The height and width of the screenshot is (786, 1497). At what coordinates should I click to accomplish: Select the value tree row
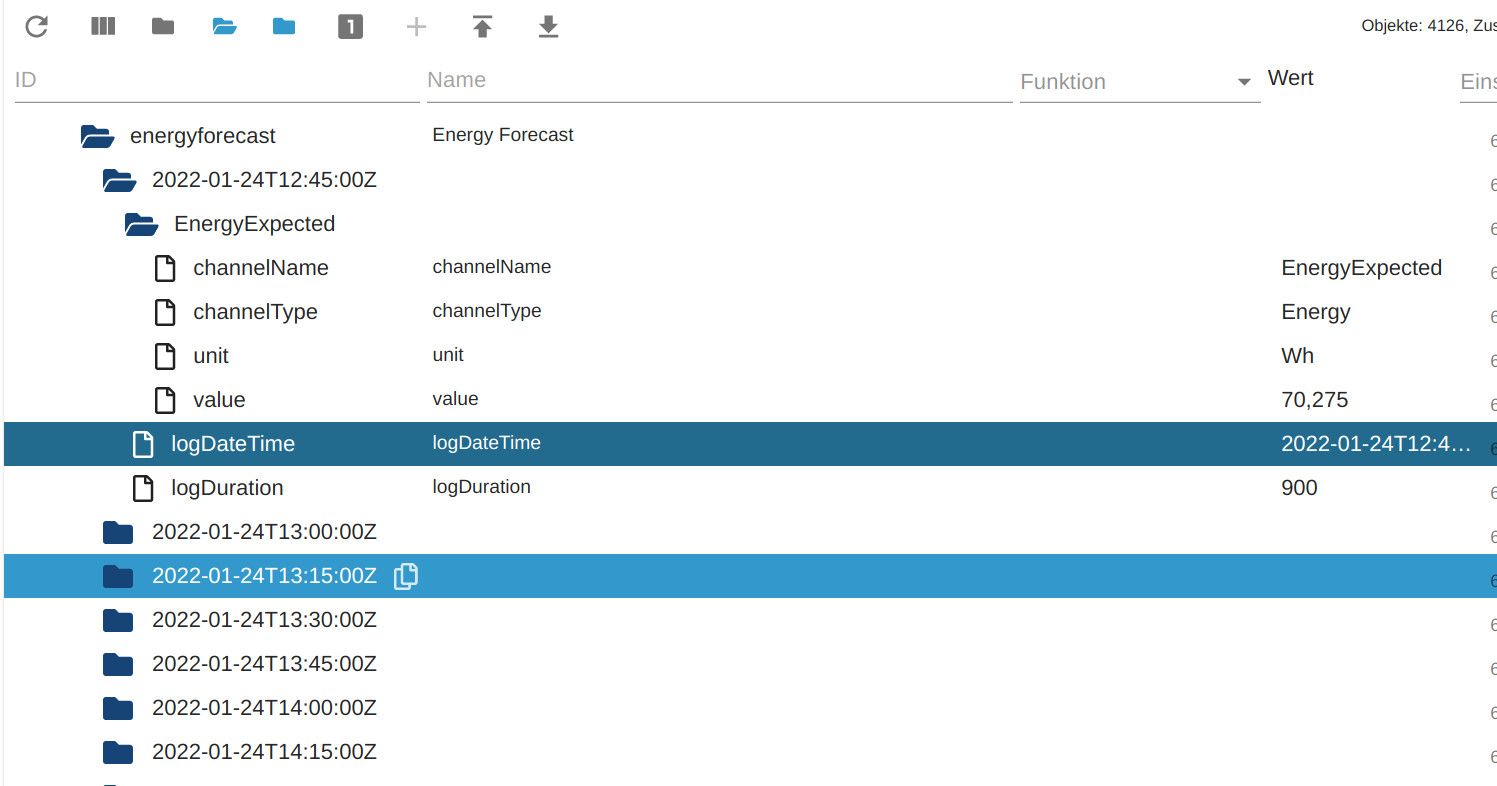(x=750, y=400)
